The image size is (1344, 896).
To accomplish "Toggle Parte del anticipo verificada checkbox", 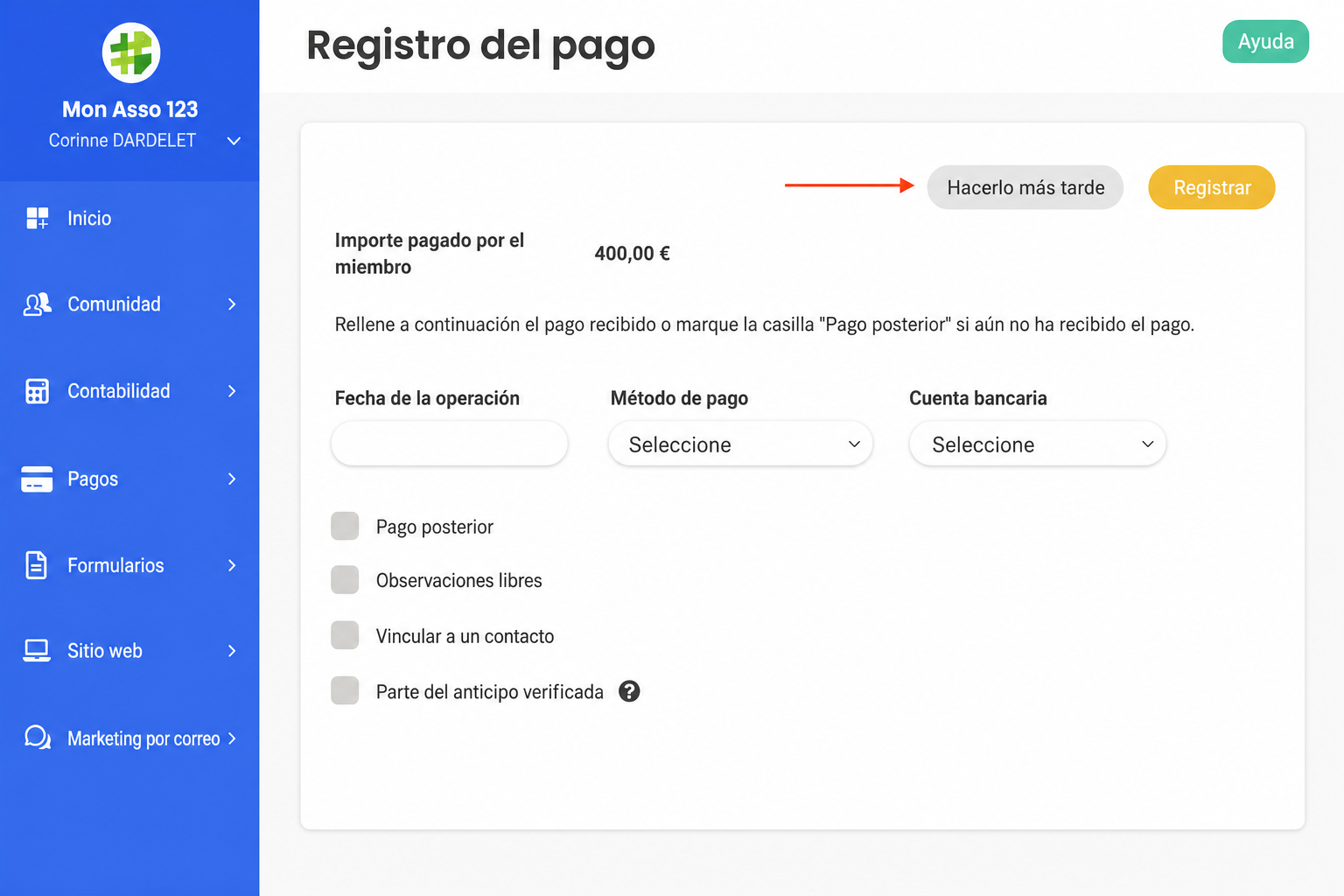I will click(x=345, y=690).
